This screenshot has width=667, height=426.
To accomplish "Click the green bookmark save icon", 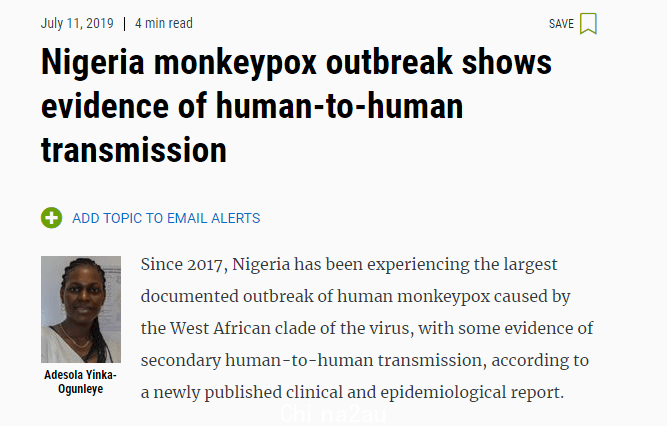I will pos(588,23).
